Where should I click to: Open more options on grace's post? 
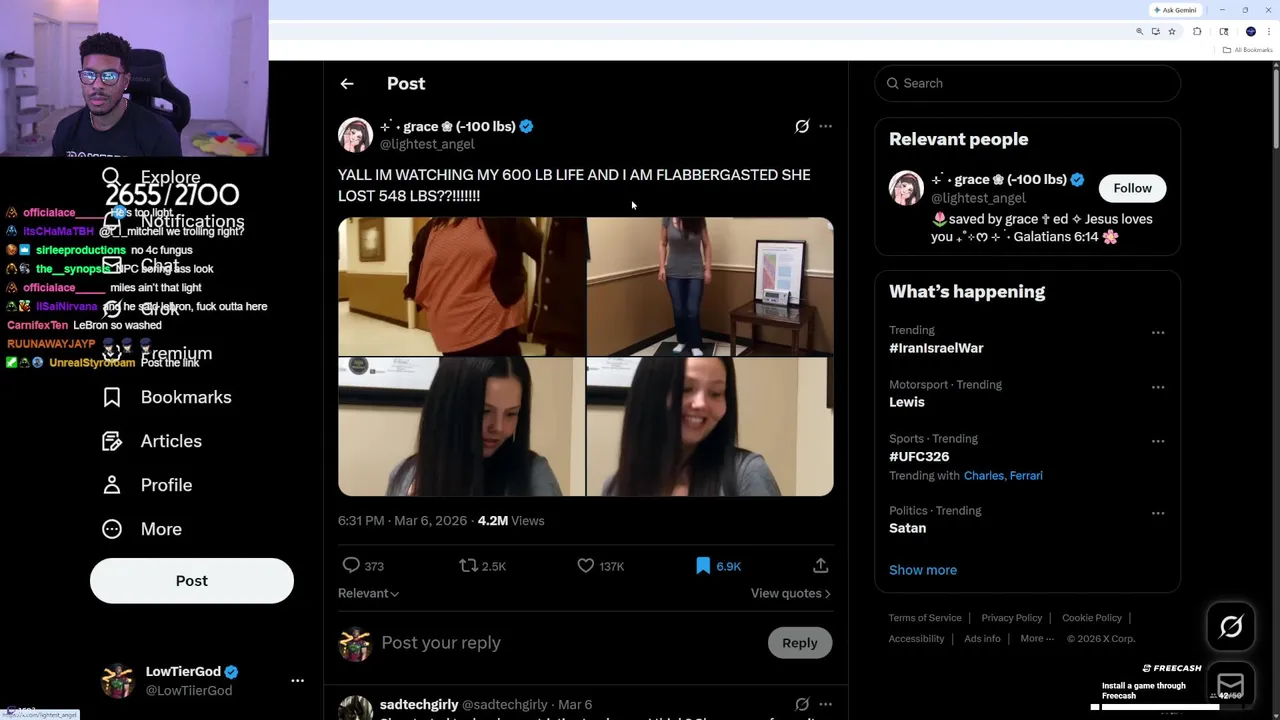(x=825, y=126)
